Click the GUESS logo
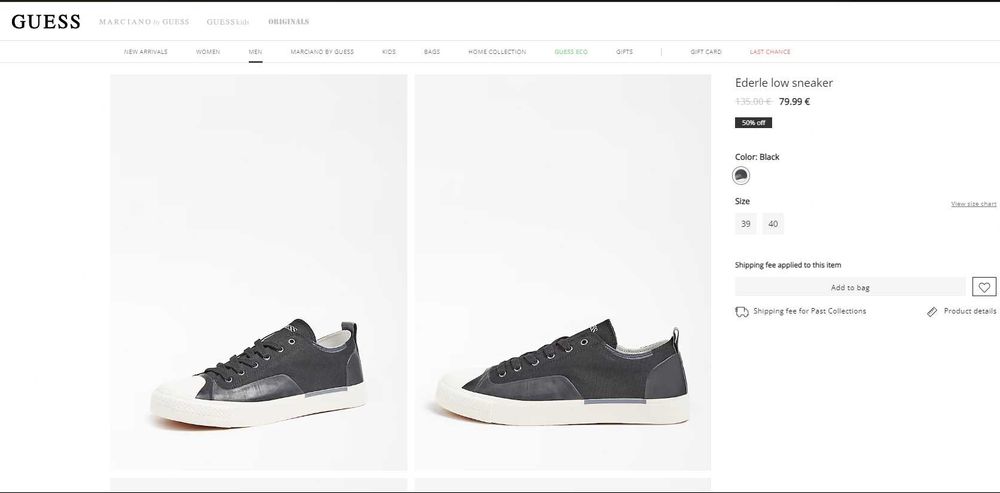Viewport: 1000px width, 493px height. [46, 21]
